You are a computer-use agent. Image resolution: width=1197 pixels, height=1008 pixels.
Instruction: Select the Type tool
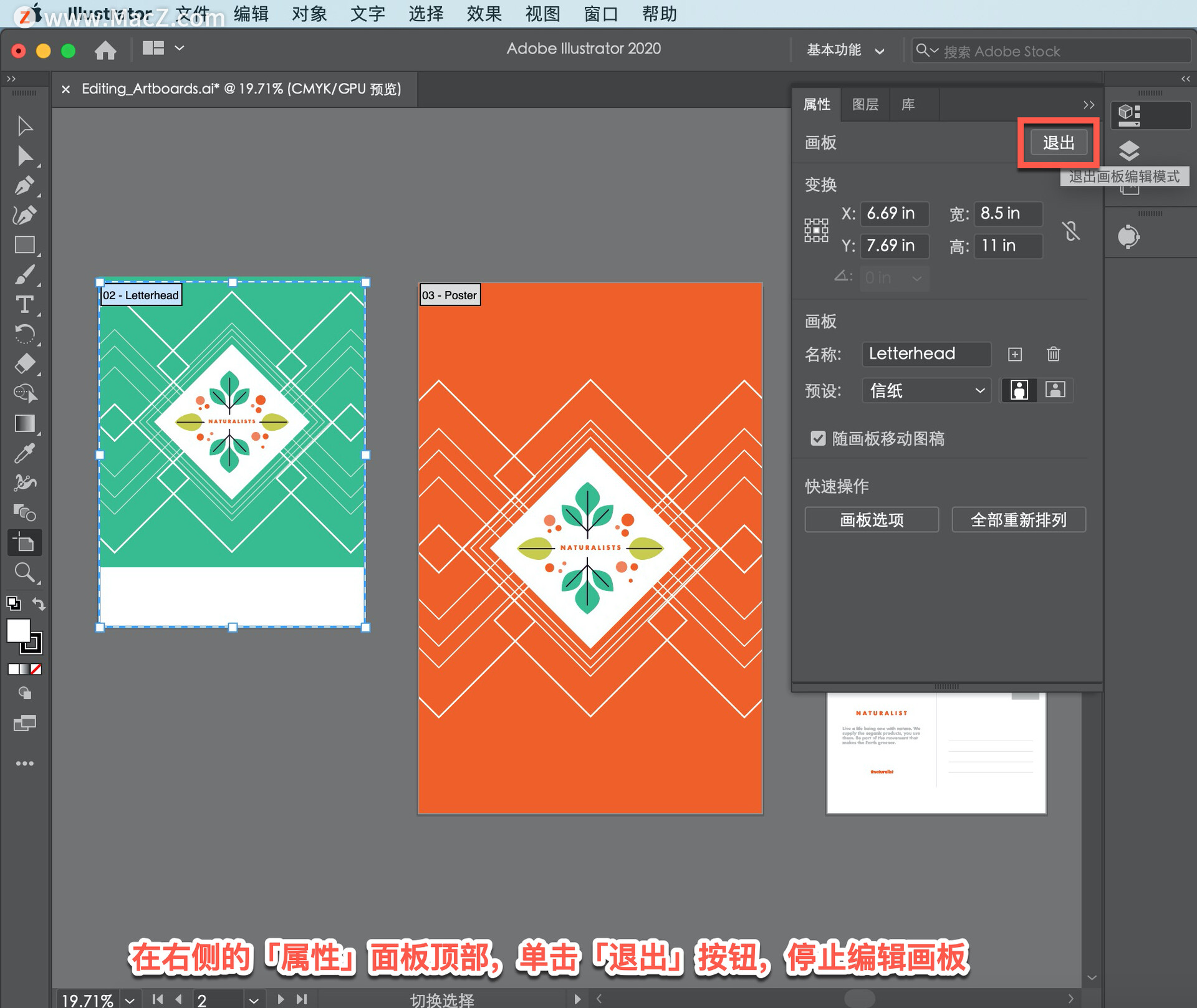click(24, 305)
